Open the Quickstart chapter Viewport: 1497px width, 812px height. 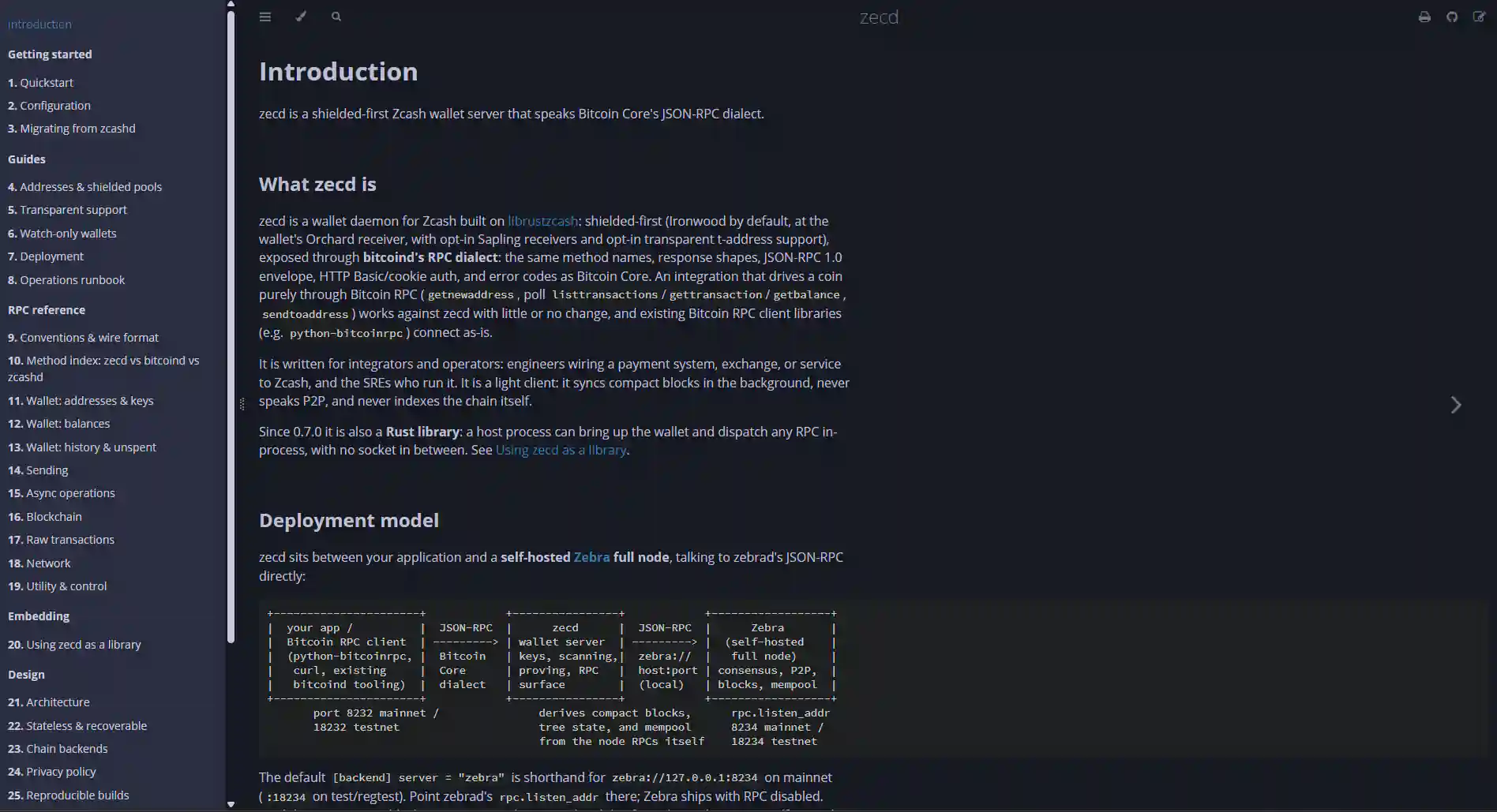(x=40, y=83)
